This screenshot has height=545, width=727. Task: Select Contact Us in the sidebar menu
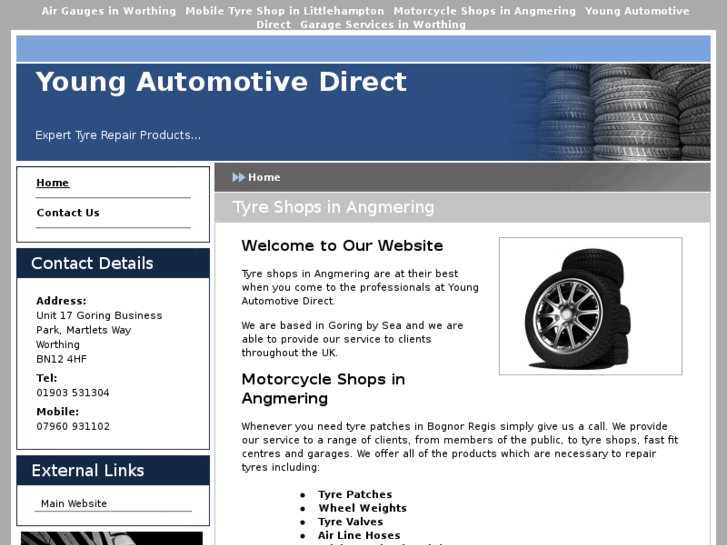coord(68,212)
